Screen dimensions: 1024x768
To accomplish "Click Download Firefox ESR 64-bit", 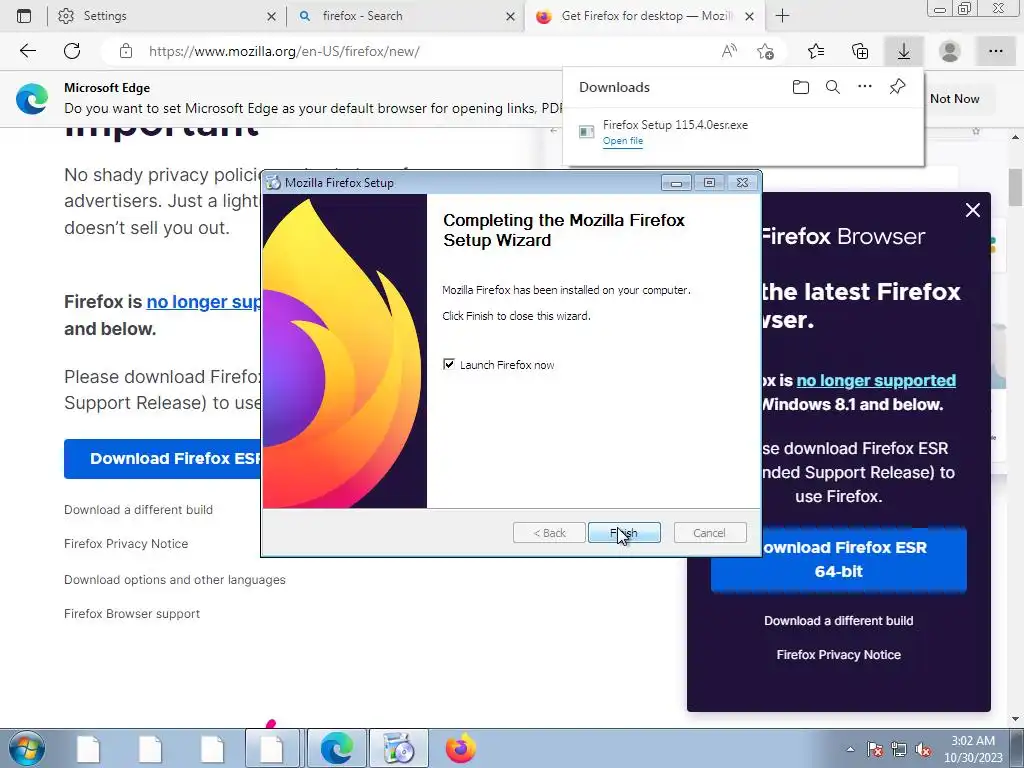I will 839,560.
